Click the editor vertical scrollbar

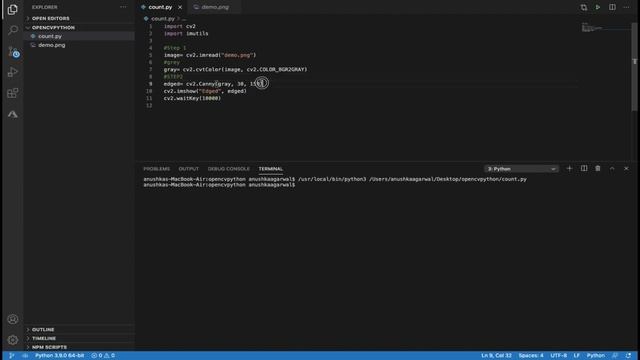(x=634, y=67)
